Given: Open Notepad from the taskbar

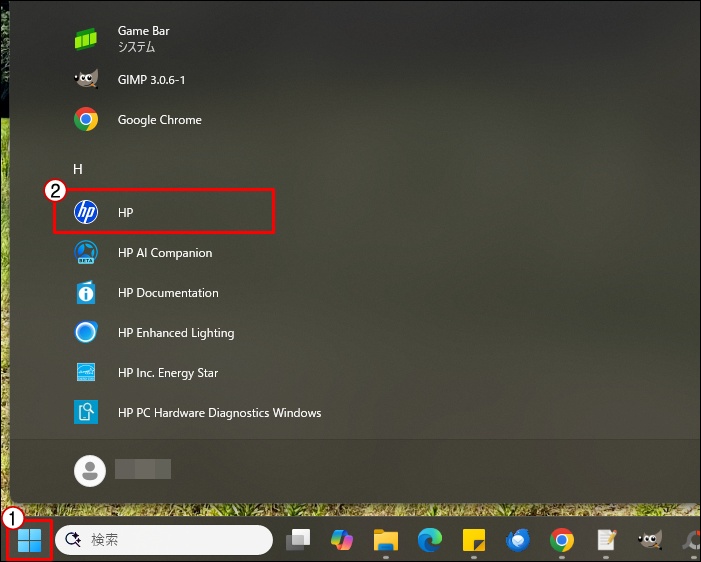Looking at the screenshot, I should coord(606,541).
